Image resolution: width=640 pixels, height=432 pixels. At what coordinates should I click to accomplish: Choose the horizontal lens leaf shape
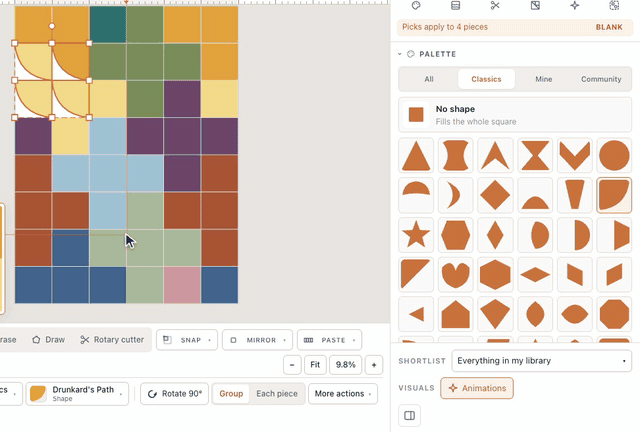tap(574, 314)
